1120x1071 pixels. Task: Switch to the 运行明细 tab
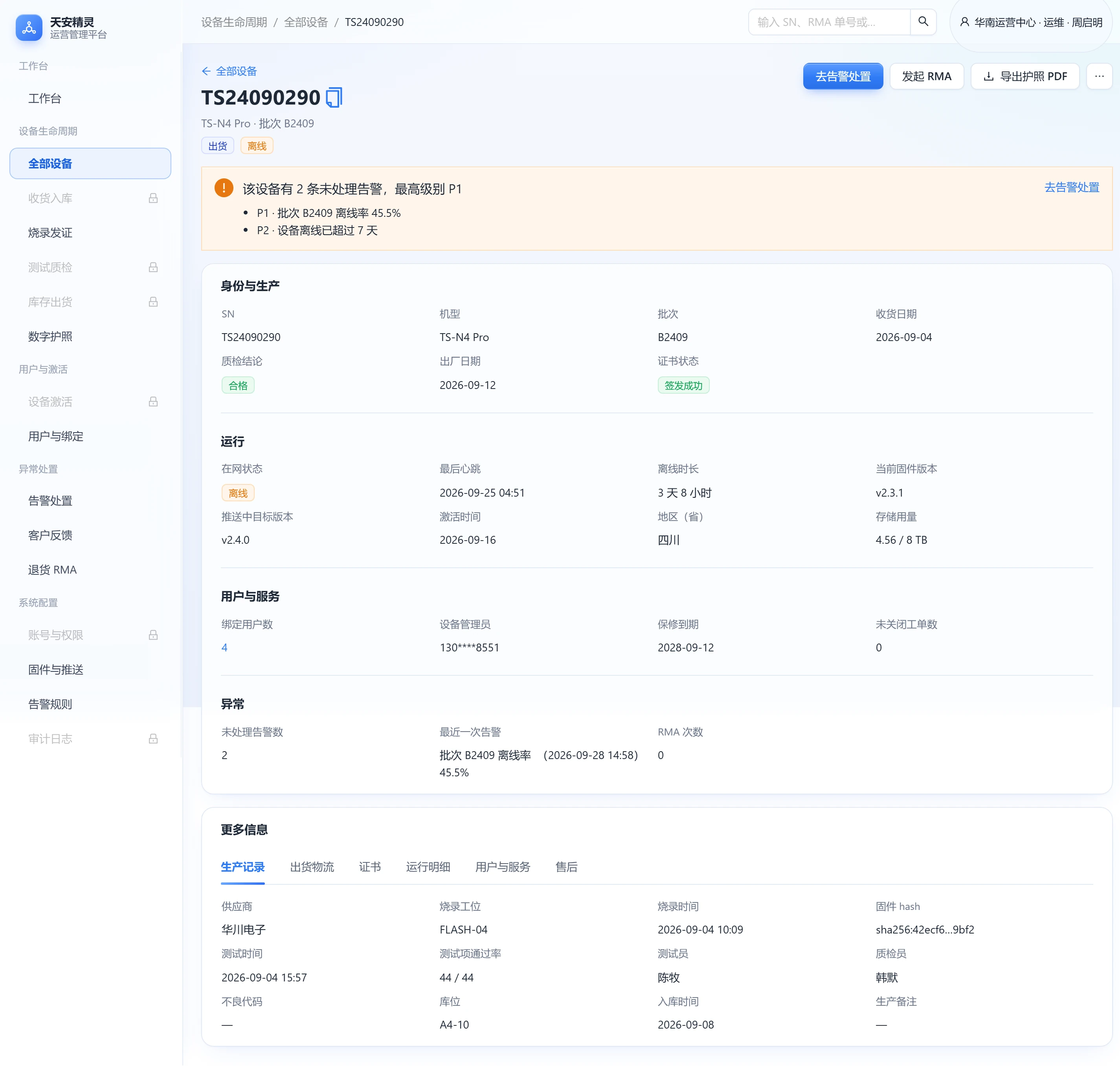(x=428, y=867)
